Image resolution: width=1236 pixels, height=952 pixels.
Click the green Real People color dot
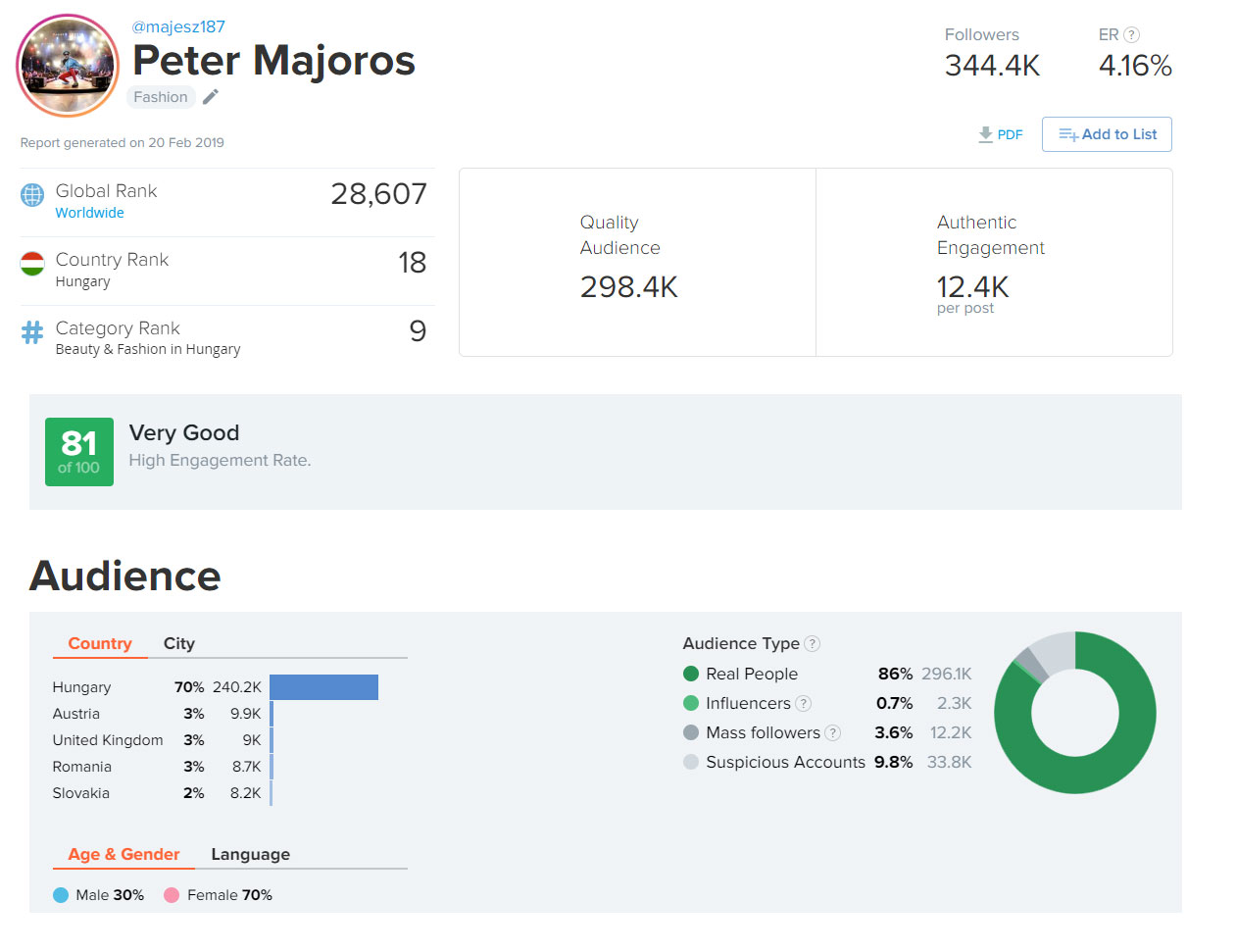coord(691,674)
